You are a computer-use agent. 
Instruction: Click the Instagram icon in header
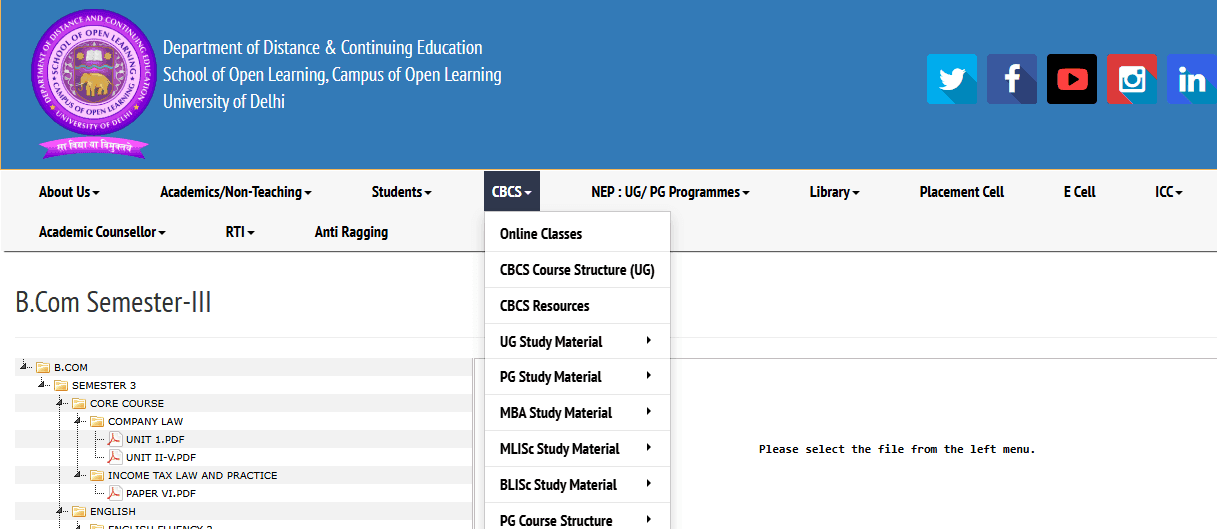(x=1132, y=79)
